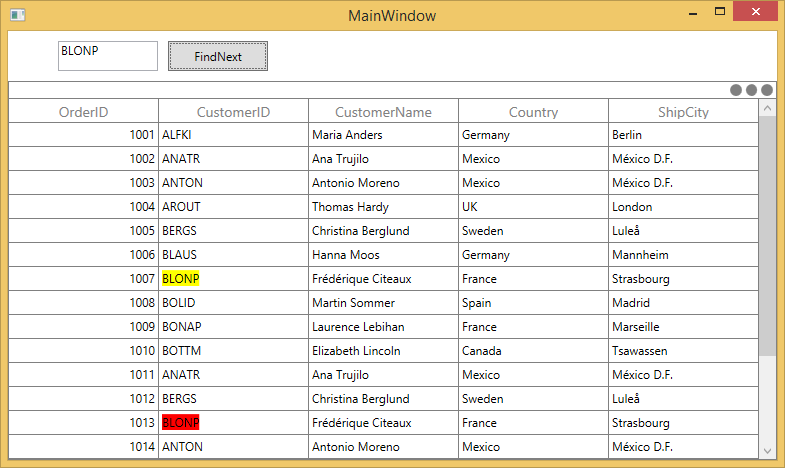Click the middle gray circle above the grid

[751, 90]
